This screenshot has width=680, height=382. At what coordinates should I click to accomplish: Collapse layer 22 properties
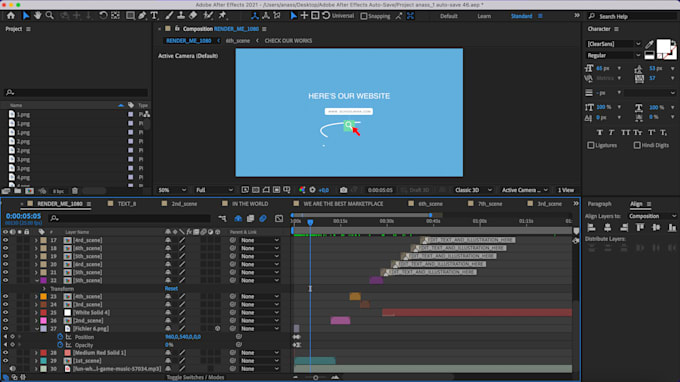click(36, 281)
